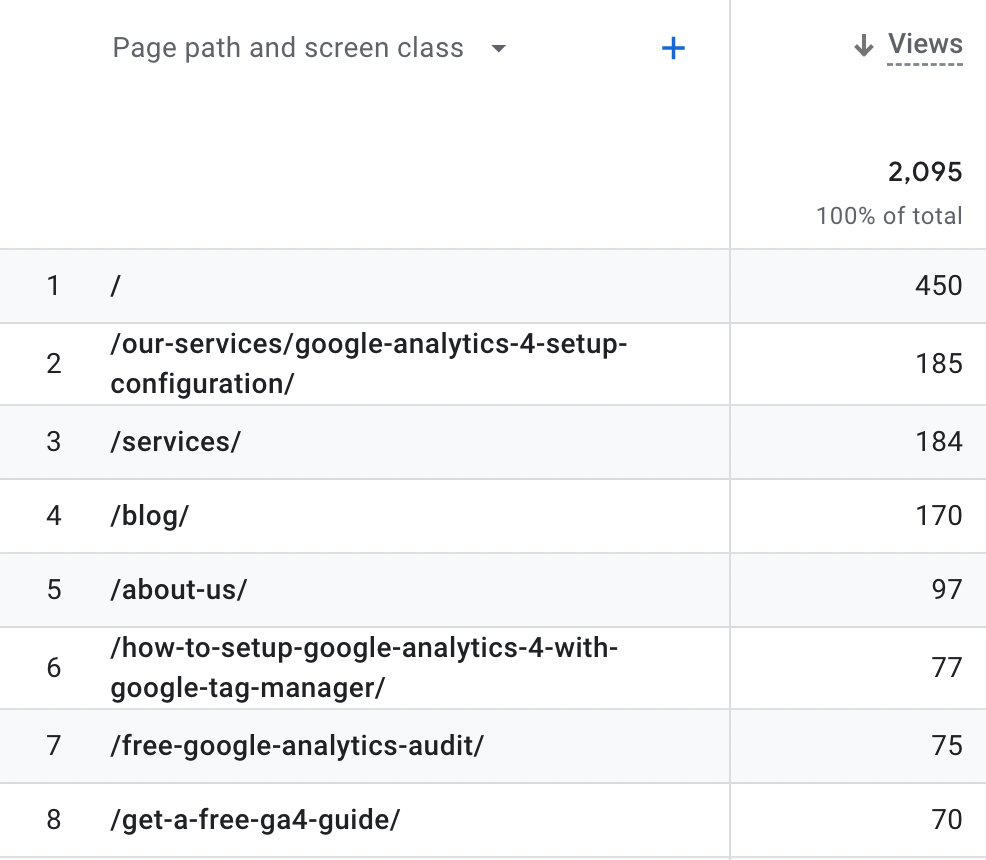Select the /how-to-setup-google-analytics-4-with-google-tag-manager/ path
Viewport: 986px width, 860px height.
(x=364, y=668)
